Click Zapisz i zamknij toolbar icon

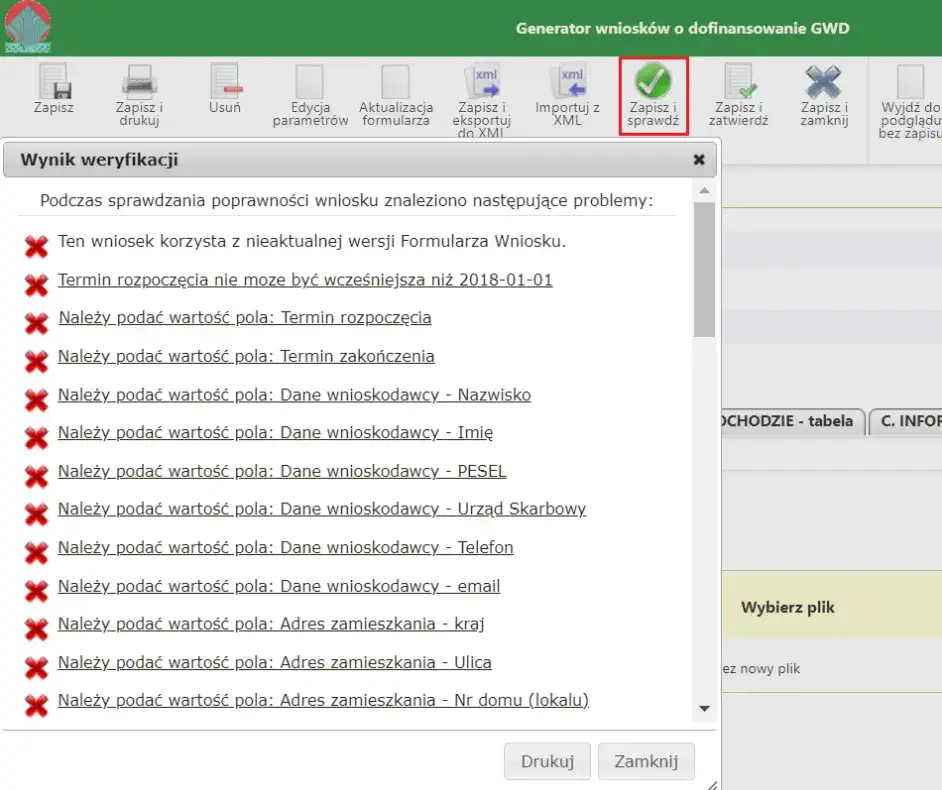click(x=824, y=82)
